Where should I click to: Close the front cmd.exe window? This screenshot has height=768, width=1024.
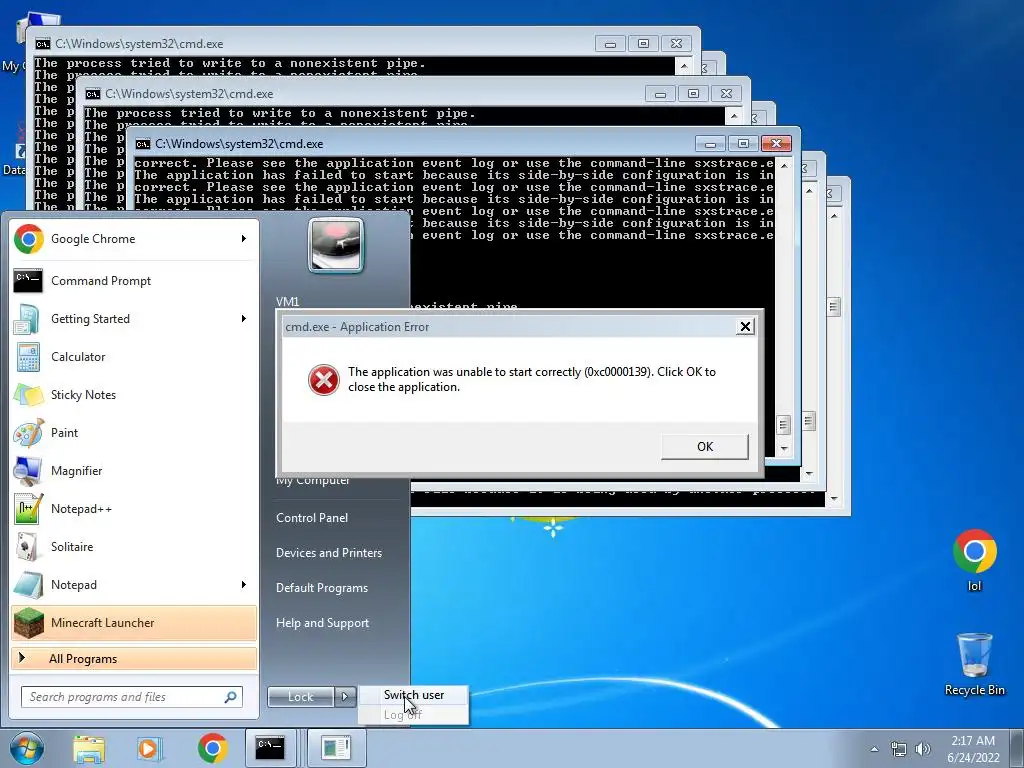776,144
